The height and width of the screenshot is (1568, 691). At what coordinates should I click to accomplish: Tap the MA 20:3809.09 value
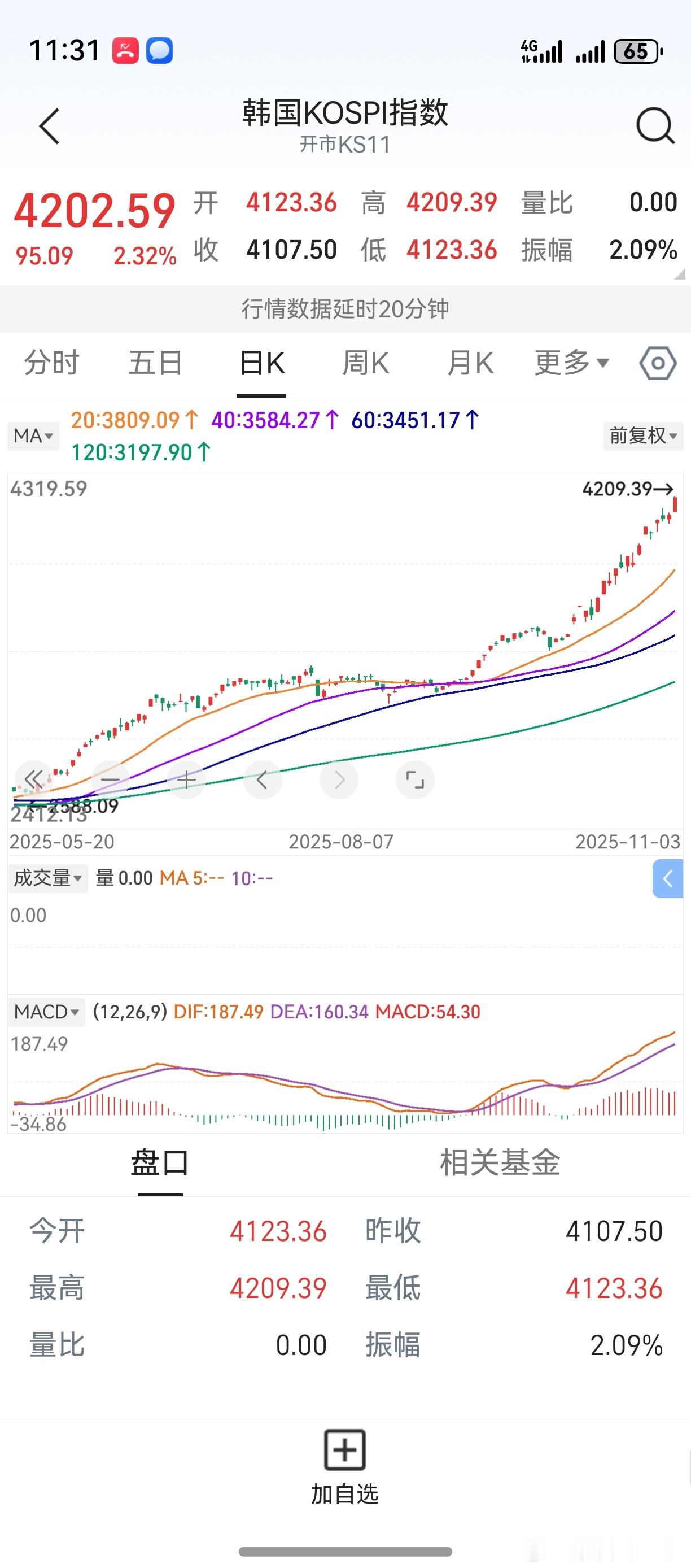[134, 420]
